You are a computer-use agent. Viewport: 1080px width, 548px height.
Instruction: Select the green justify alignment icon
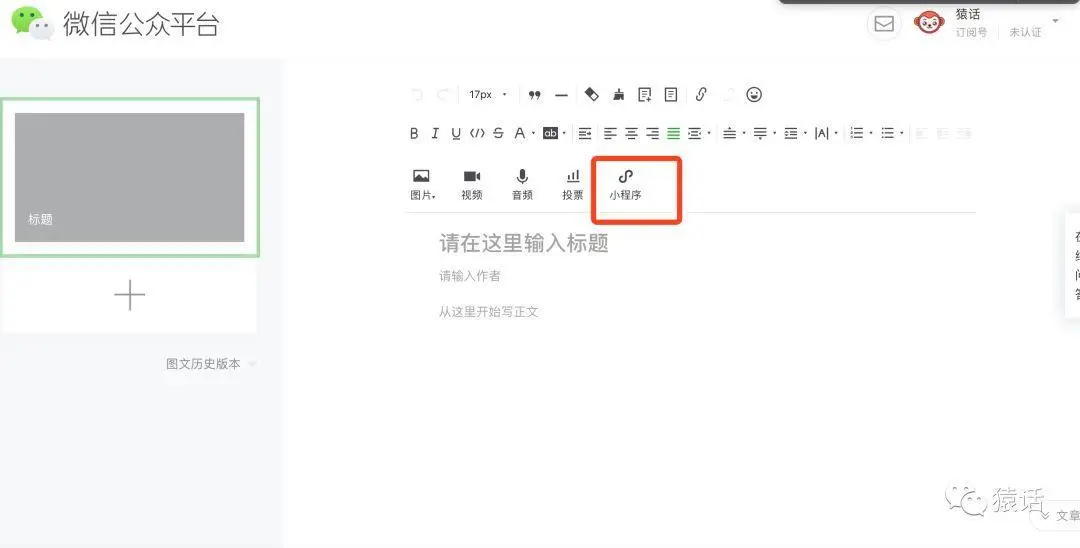coord(674,134)
